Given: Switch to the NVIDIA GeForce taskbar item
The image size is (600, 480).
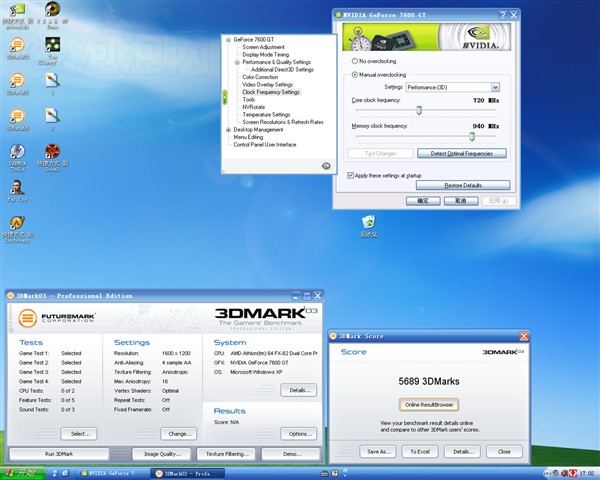Looking at the screenshot, I should pyautogui.click(x=111, y=474).
